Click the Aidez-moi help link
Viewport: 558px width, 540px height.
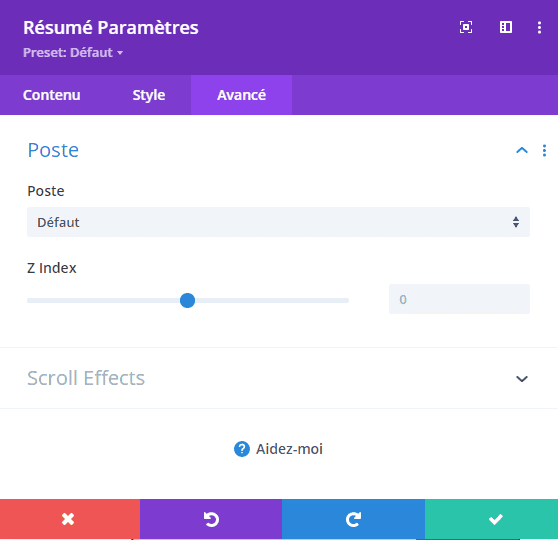(x=289, y=449)
